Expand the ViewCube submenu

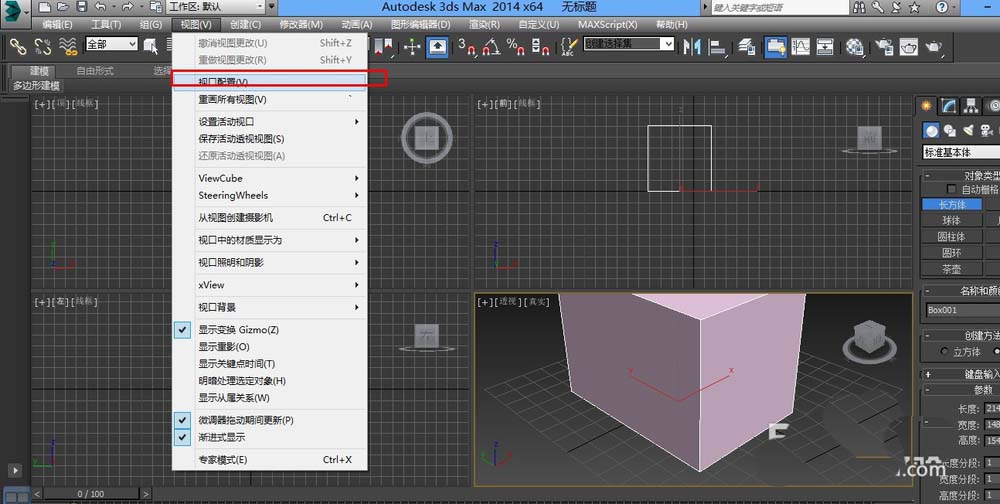point(270,178)
